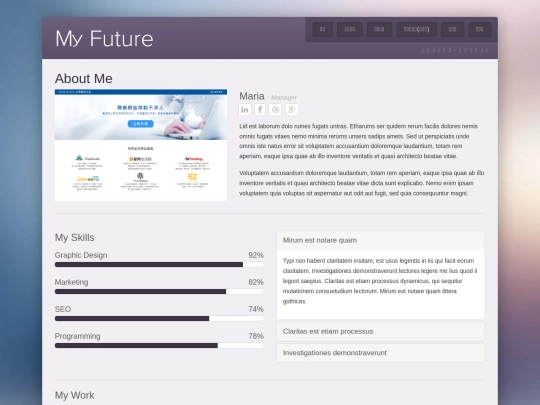540x405 pixels.
Task: Click the Graphic Design progress bar
Action: pos(159,264)
